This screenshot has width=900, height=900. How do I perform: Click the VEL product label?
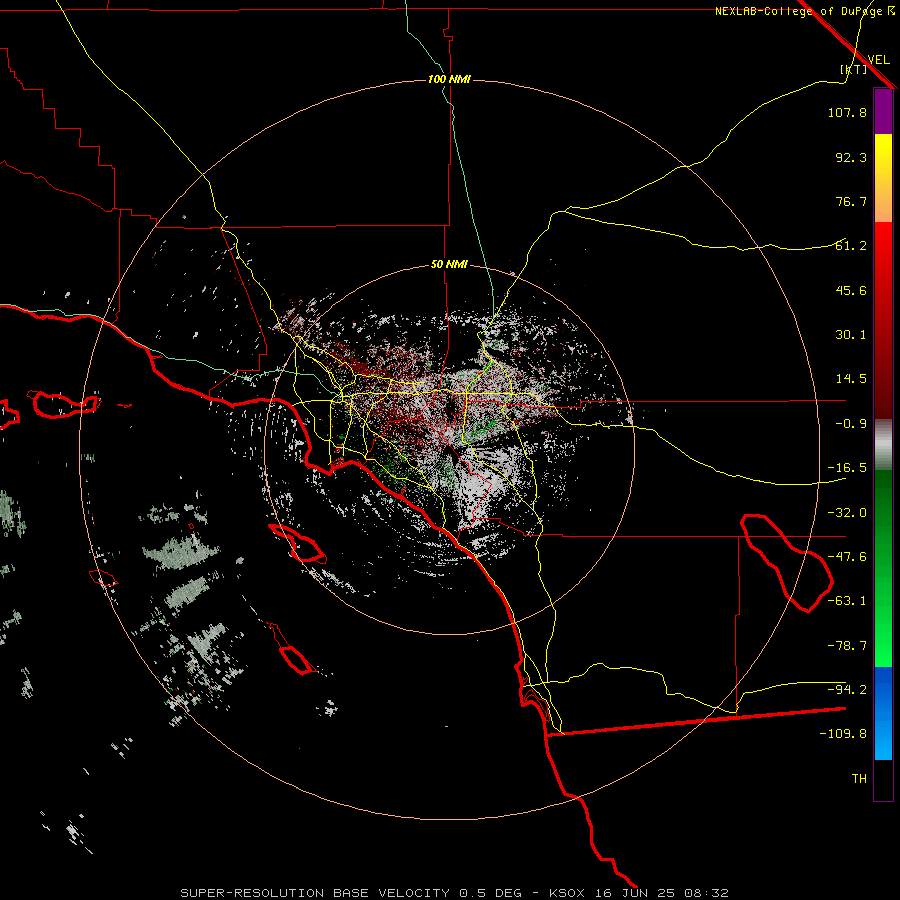point(878,59)
